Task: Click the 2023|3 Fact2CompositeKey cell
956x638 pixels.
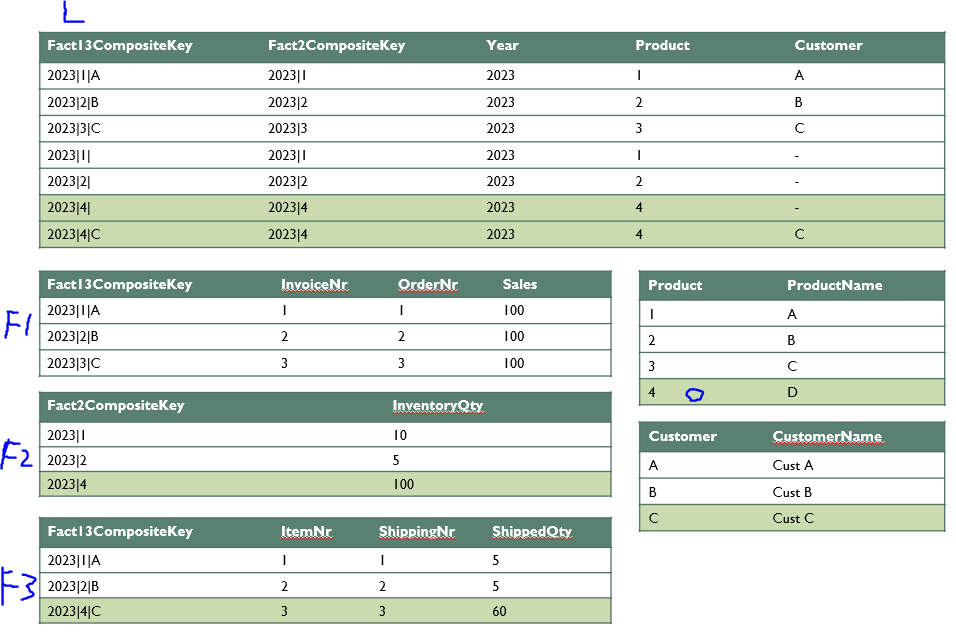Action: (288, 129)
